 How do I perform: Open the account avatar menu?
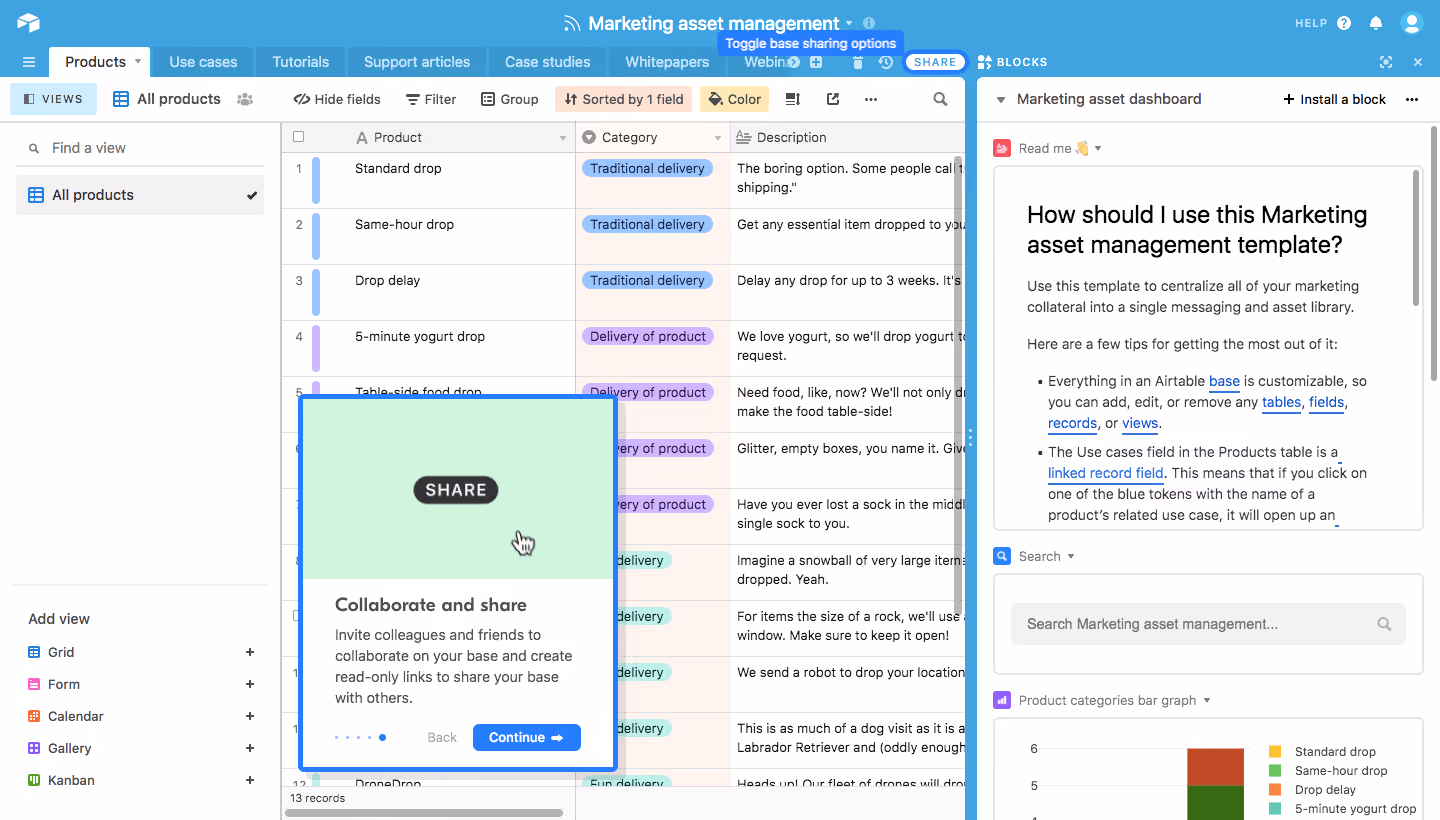[x=1411, y=23]
